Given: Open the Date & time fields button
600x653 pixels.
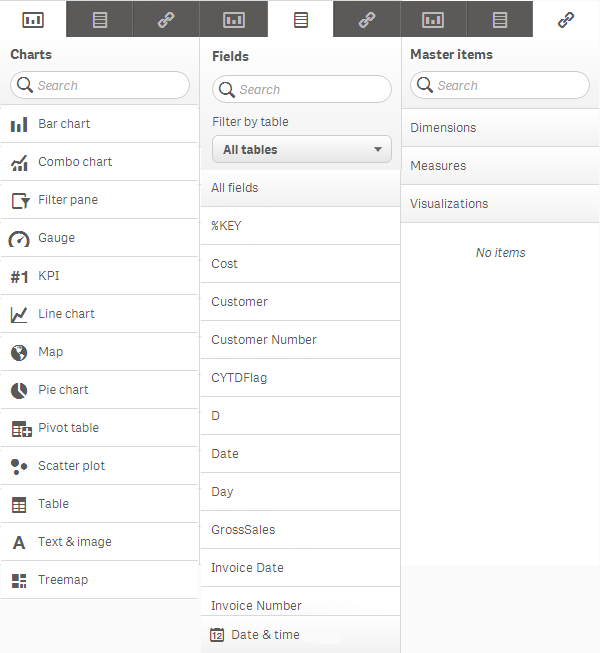Looking at the screenshot, I should 300,635.
